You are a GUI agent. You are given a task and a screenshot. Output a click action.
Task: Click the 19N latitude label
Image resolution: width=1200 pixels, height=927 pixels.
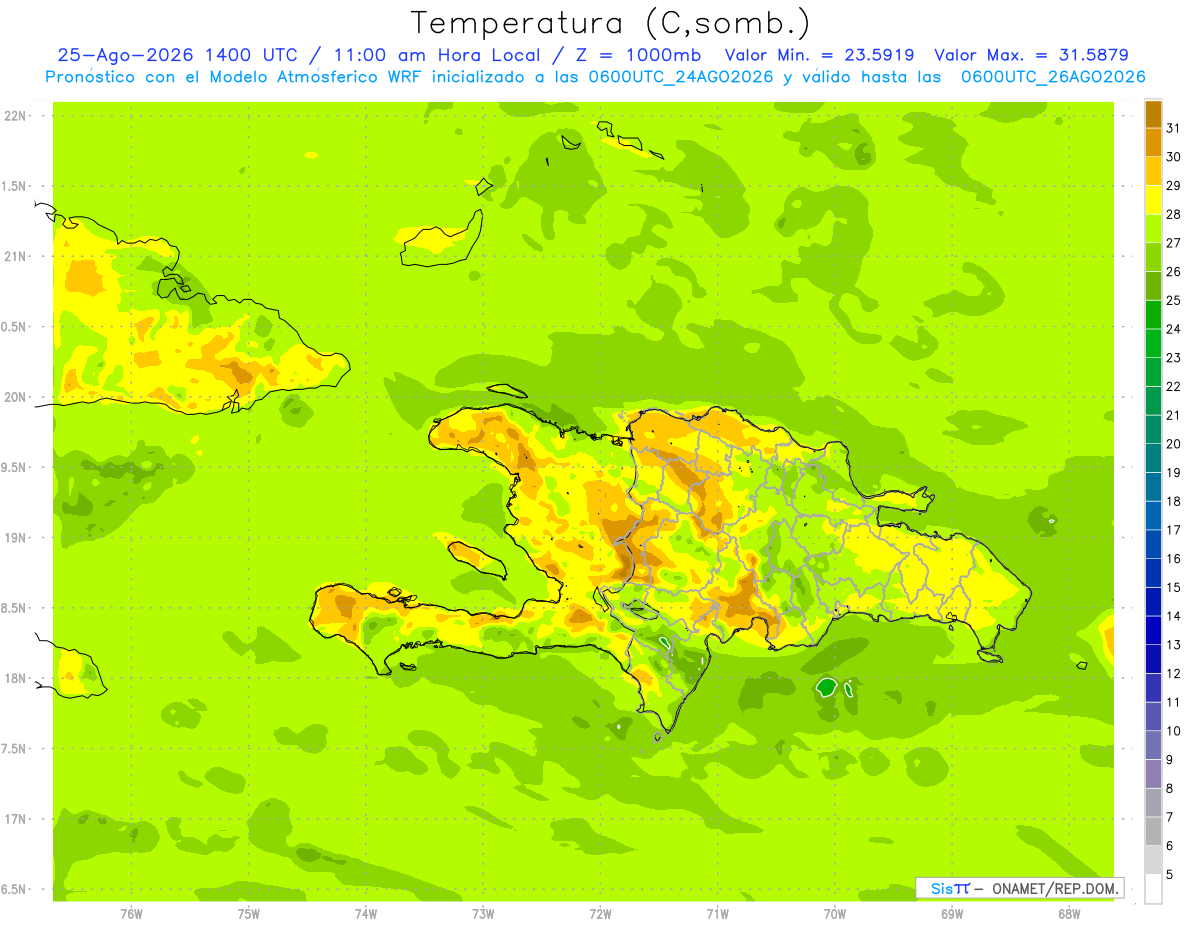tap(17, 537)
